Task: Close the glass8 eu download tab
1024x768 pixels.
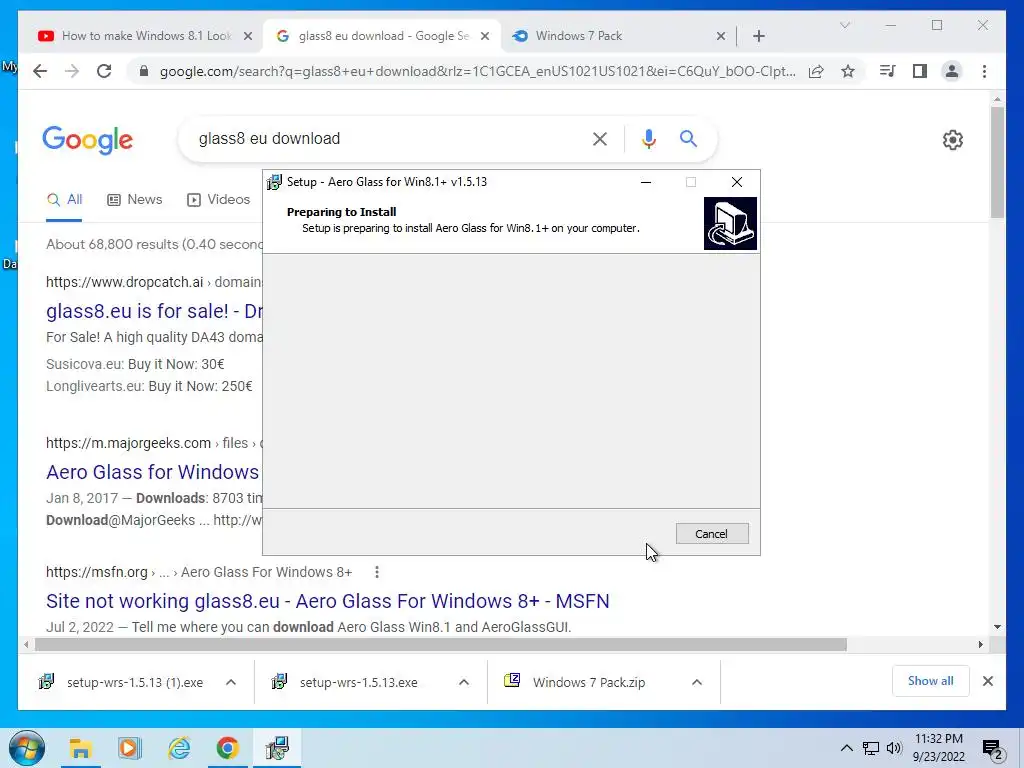Action: point(485,36)
